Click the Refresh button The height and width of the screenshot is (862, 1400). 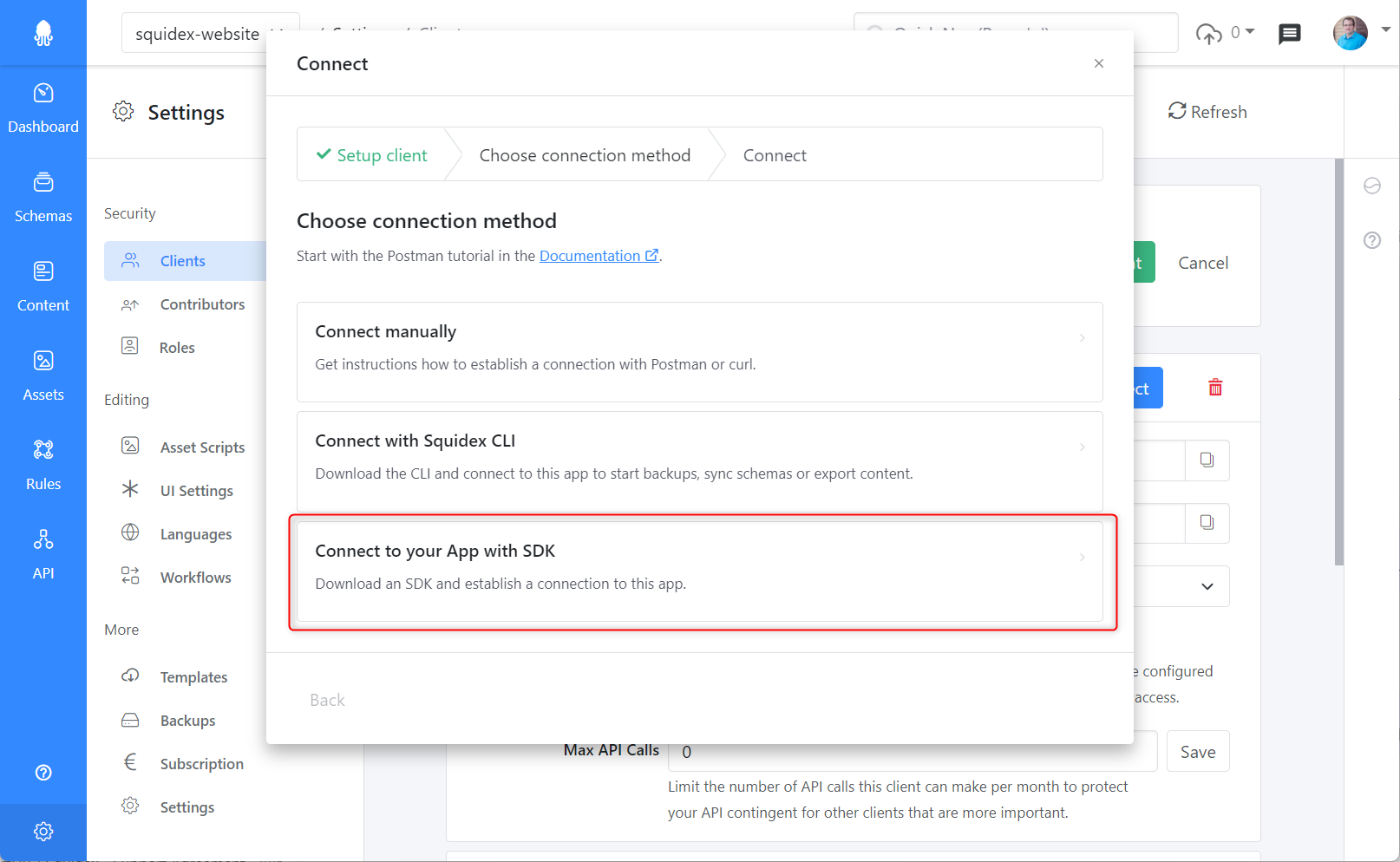[1207, 112]
